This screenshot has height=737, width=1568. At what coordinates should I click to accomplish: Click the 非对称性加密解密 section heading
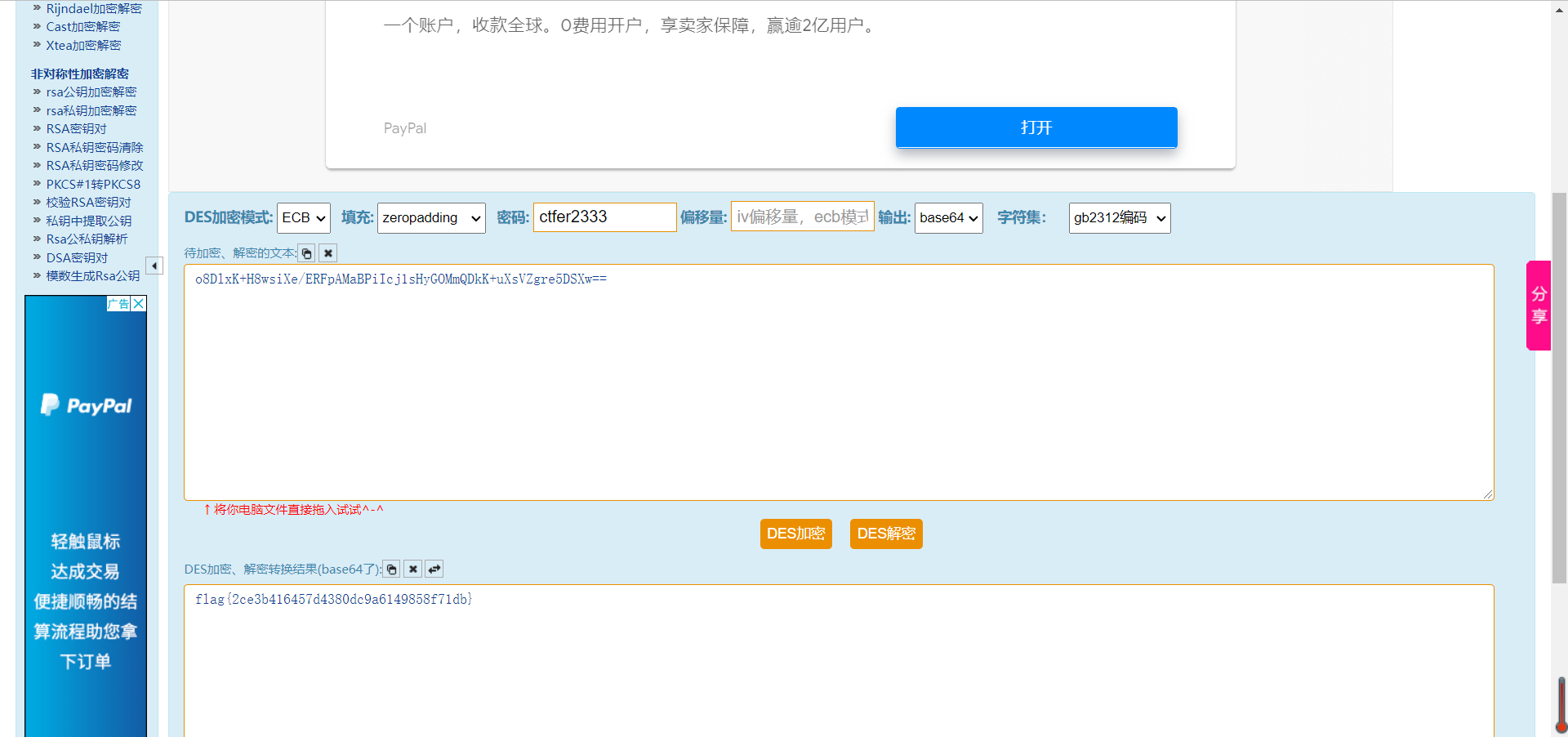coord(80,74)
